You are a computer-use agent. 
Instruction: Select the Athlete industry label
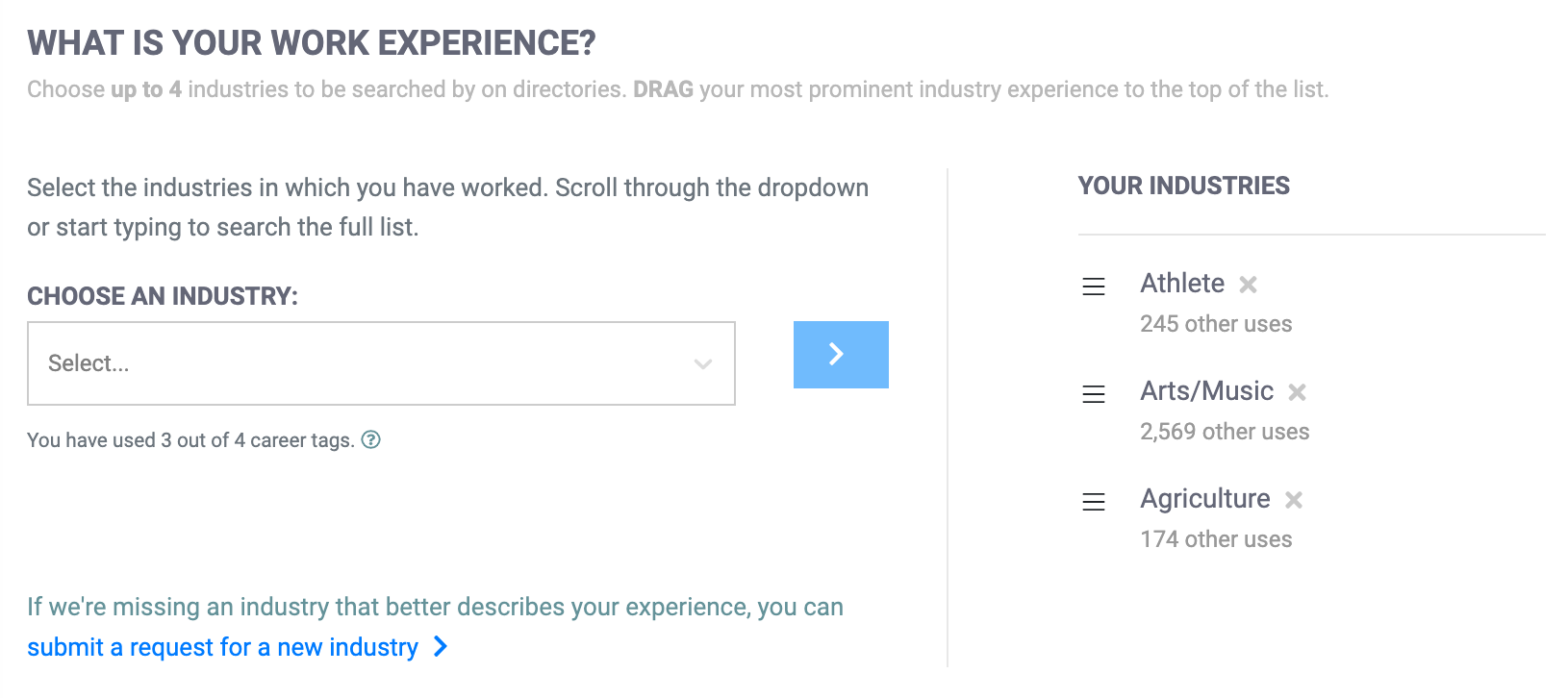[1182, 284]
